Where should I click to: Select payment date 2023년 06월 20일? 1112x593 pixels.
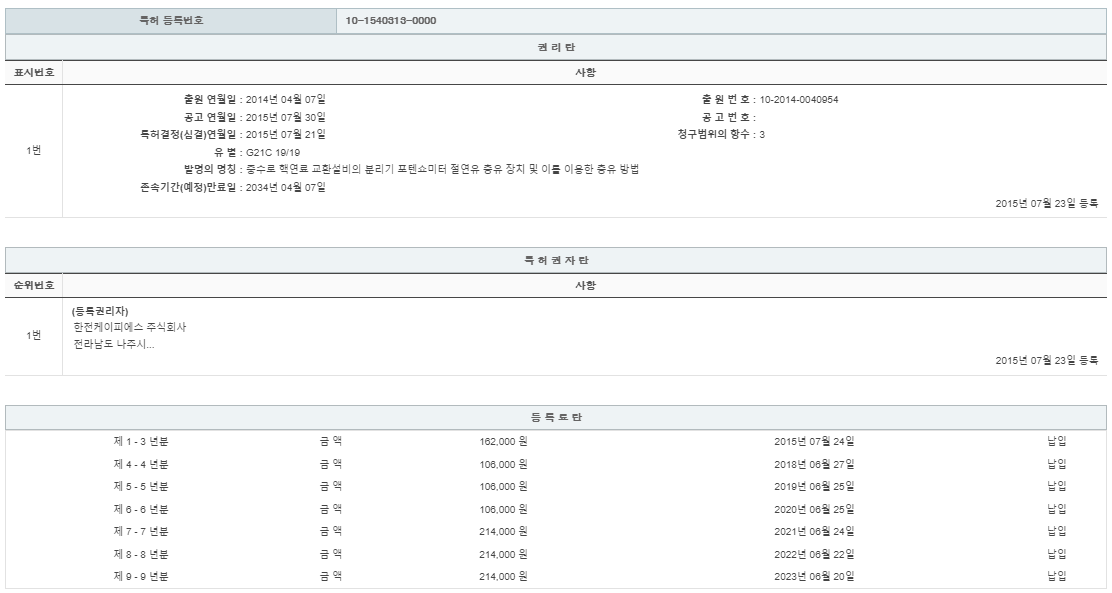click(x=814, y=576)
